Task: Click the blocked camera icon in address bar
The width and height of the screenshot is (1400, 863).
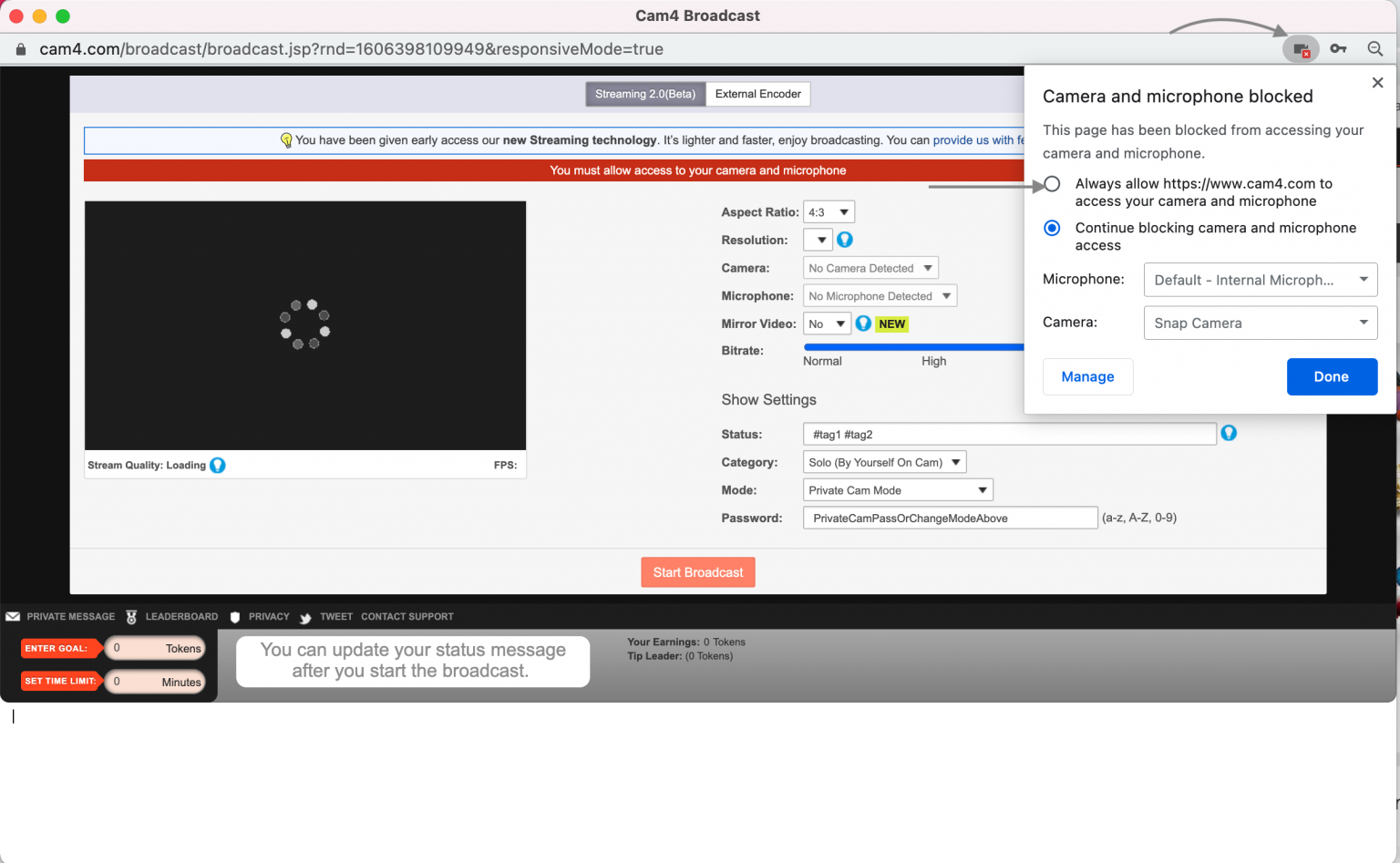Action: coord(1301,49)
